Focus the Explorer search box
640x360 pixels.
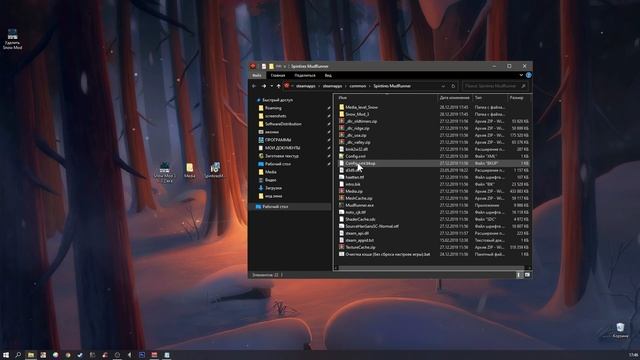495,86
